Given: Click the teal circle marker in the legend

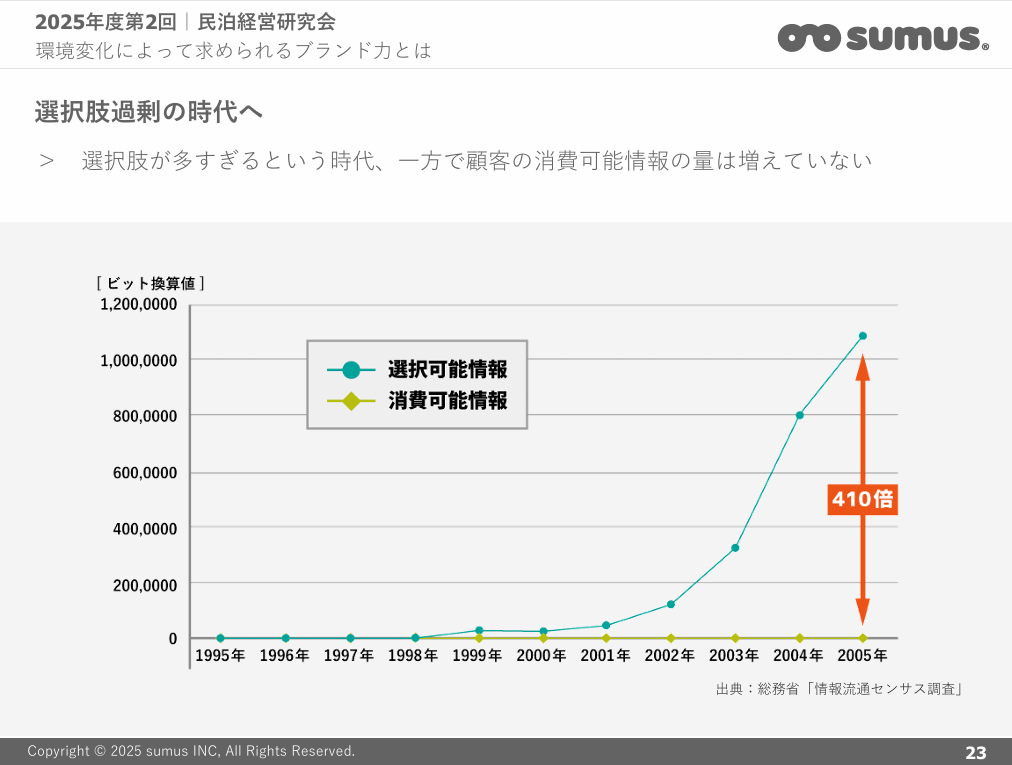Looking at the screenshot, I should [x=351, y=370].
